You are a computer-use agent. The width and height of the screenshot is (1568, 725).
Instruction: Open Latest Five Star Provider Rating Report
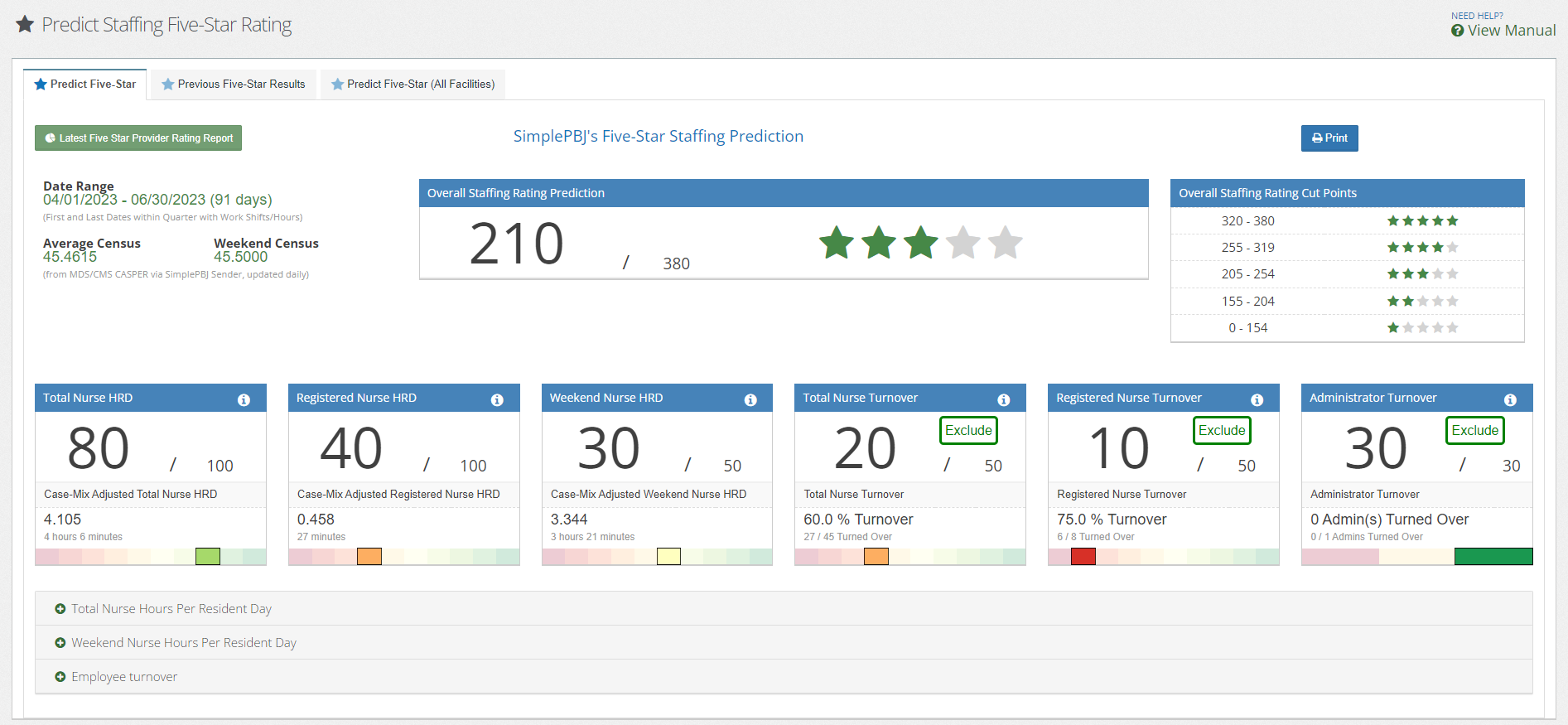pos(138,138)
